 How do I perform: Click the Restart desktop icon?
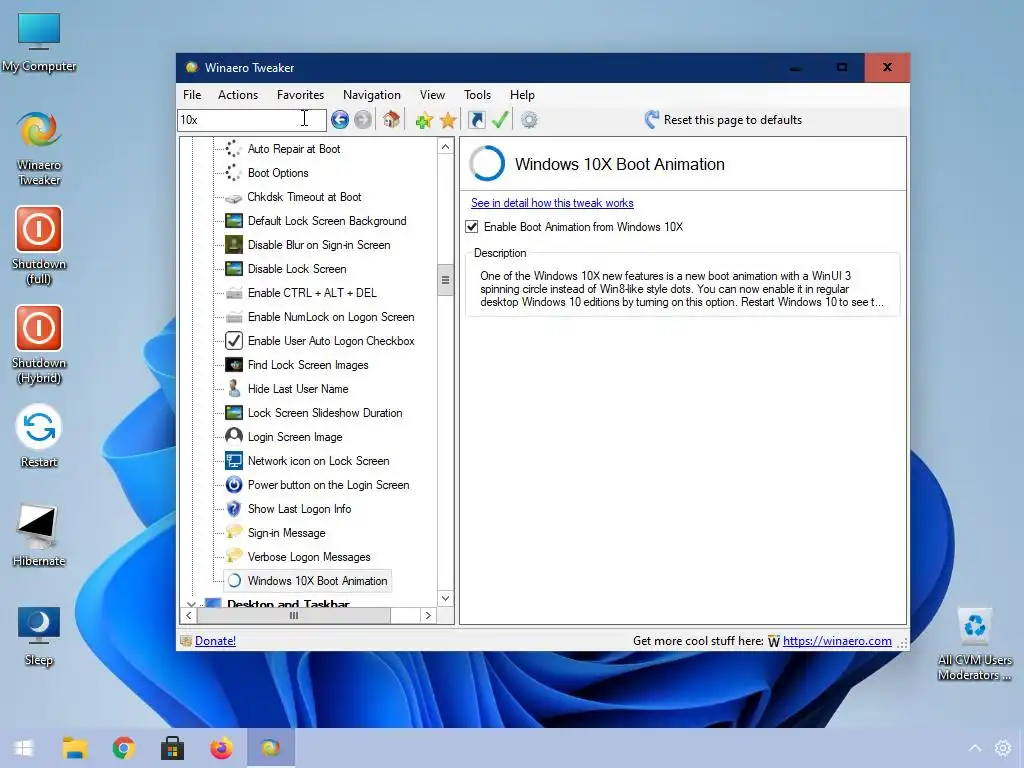coord(39,436)
